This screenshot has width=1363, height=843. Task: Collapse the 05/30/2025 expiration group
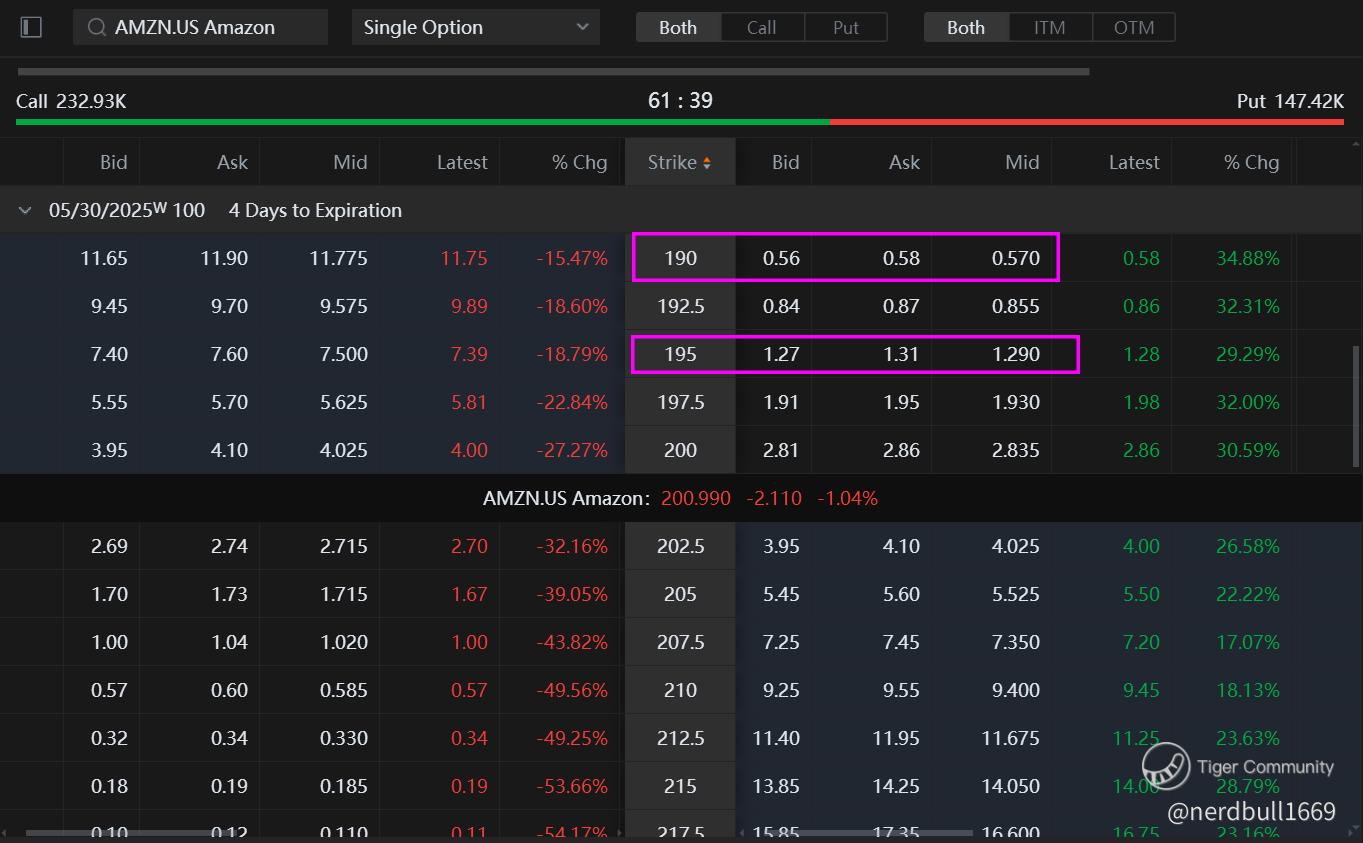pyautogui.click(x=25, y=211)
